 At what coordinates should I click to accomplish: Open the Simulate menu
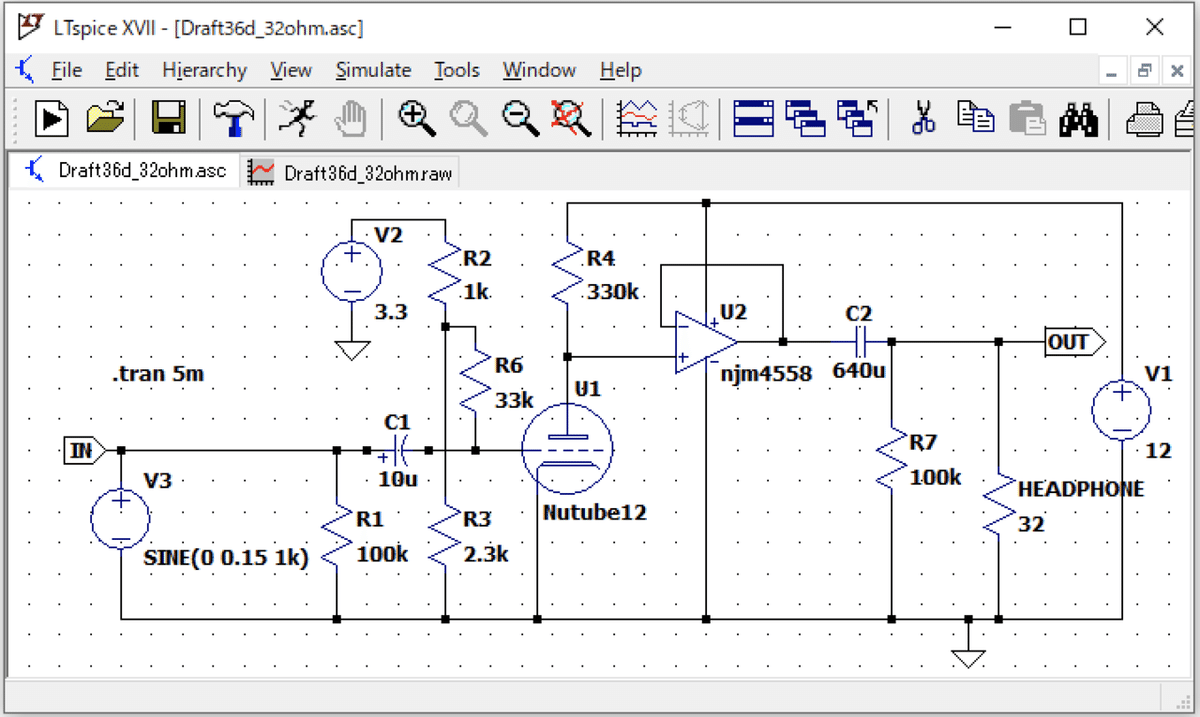tap(373, 70)
